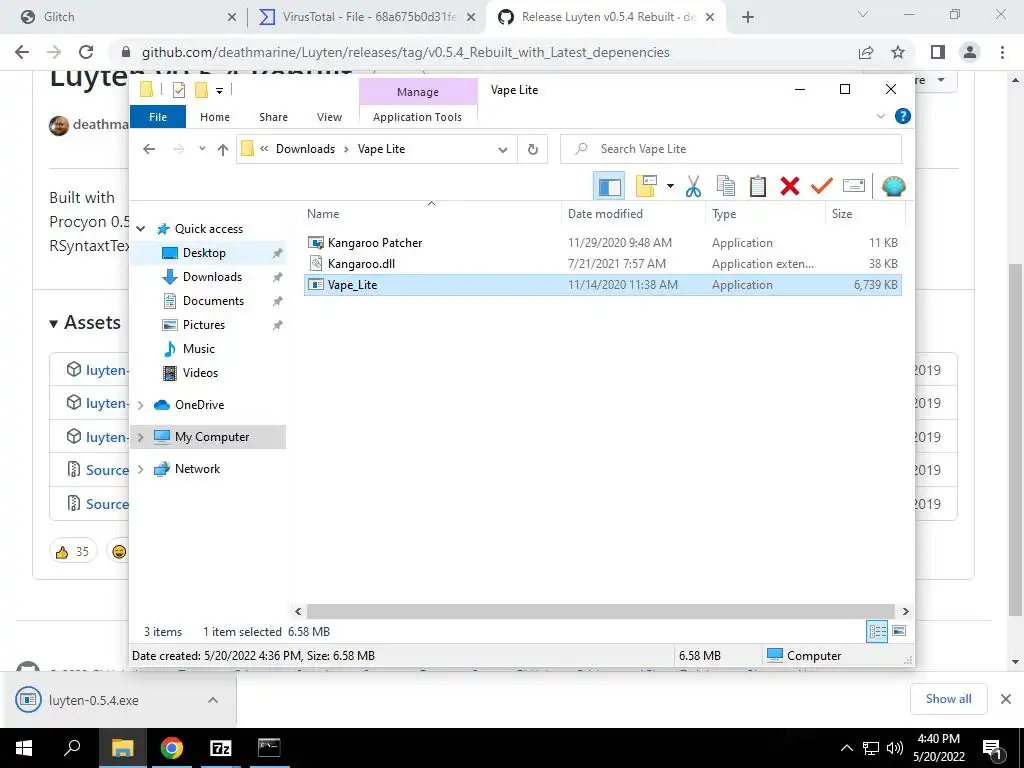Viewport: 1024px width, 768px height.
Task: Click the Rename toolbar icon
Action: [854, 187]
